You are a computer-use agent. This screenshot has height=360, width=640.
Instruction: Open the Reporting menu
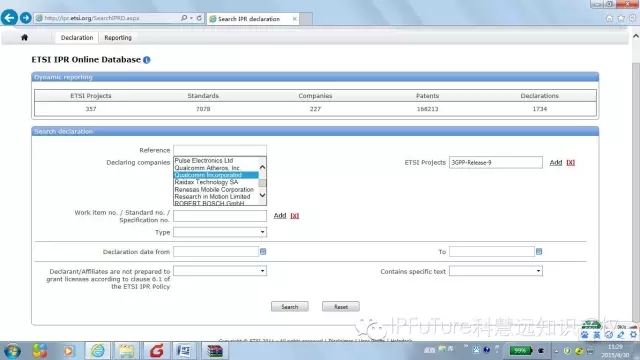point(118,38)
